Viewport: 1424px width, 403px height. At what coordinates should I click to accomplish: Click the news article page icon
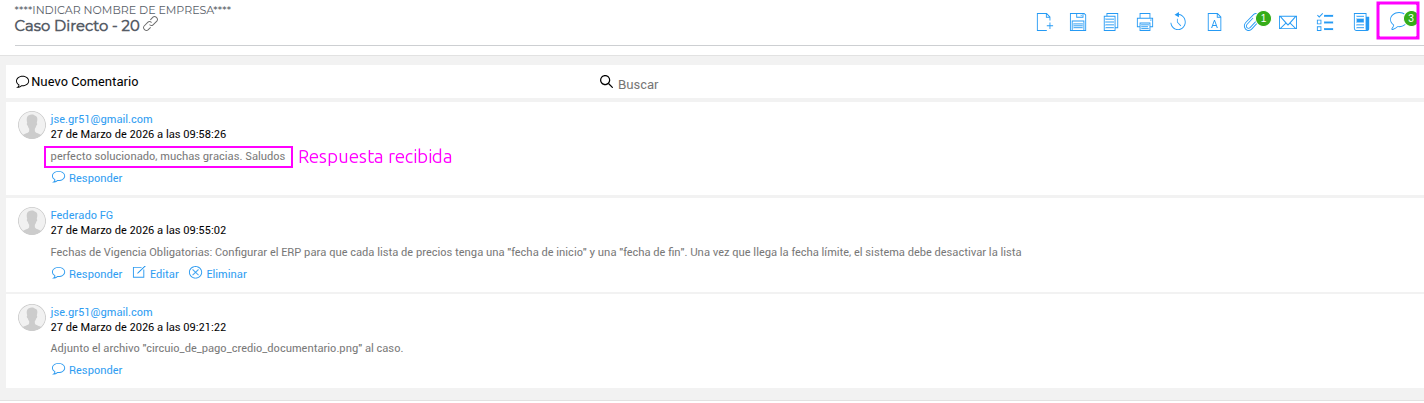coord(1361,23)
